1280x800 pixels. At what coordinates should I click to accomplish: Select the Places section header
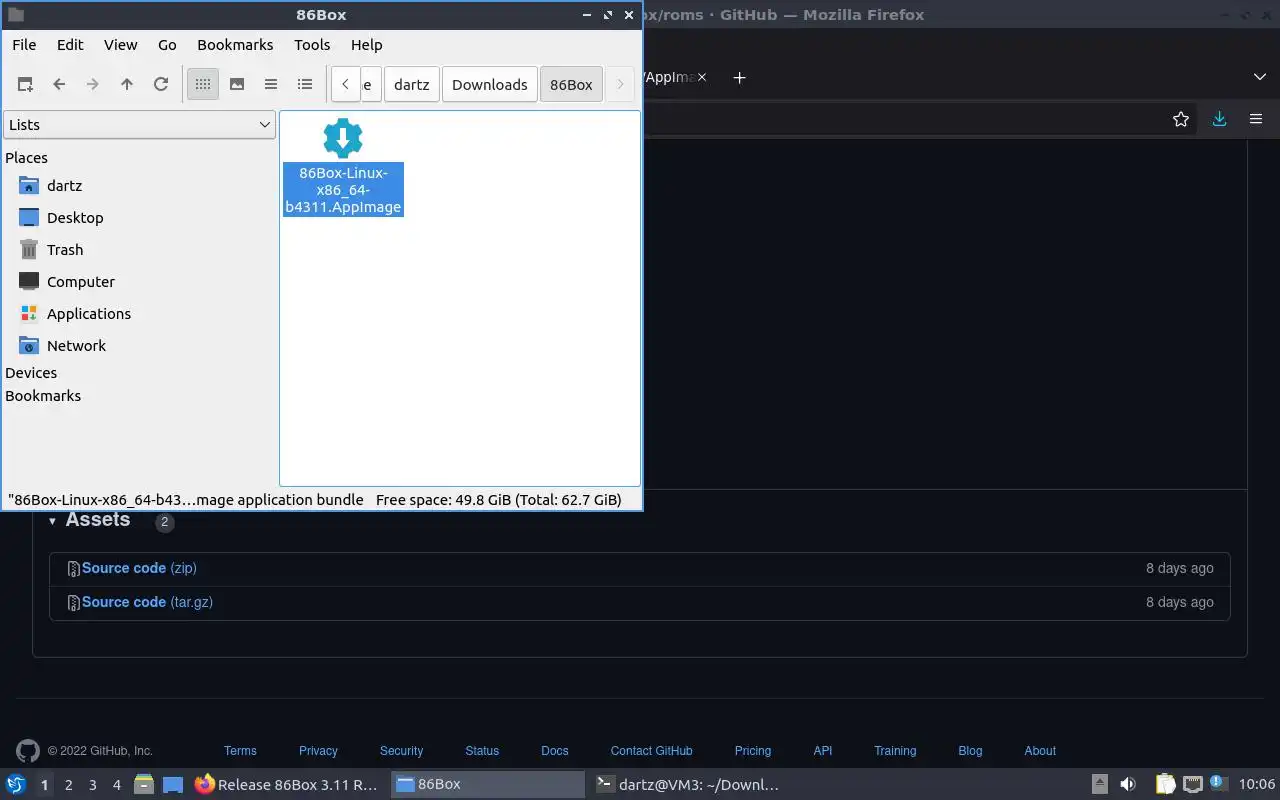pyautogui.click(x=26, y=158)
